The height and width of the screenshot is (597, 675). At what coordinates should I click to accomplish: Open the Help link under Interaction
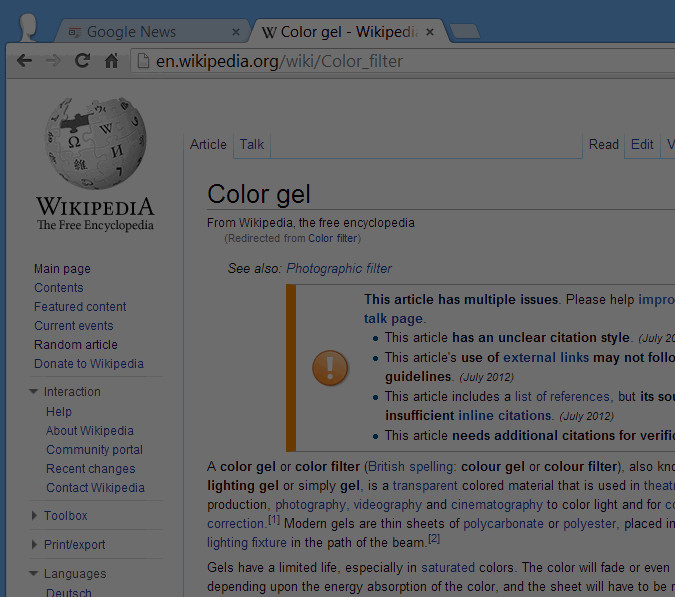[59, 411]
